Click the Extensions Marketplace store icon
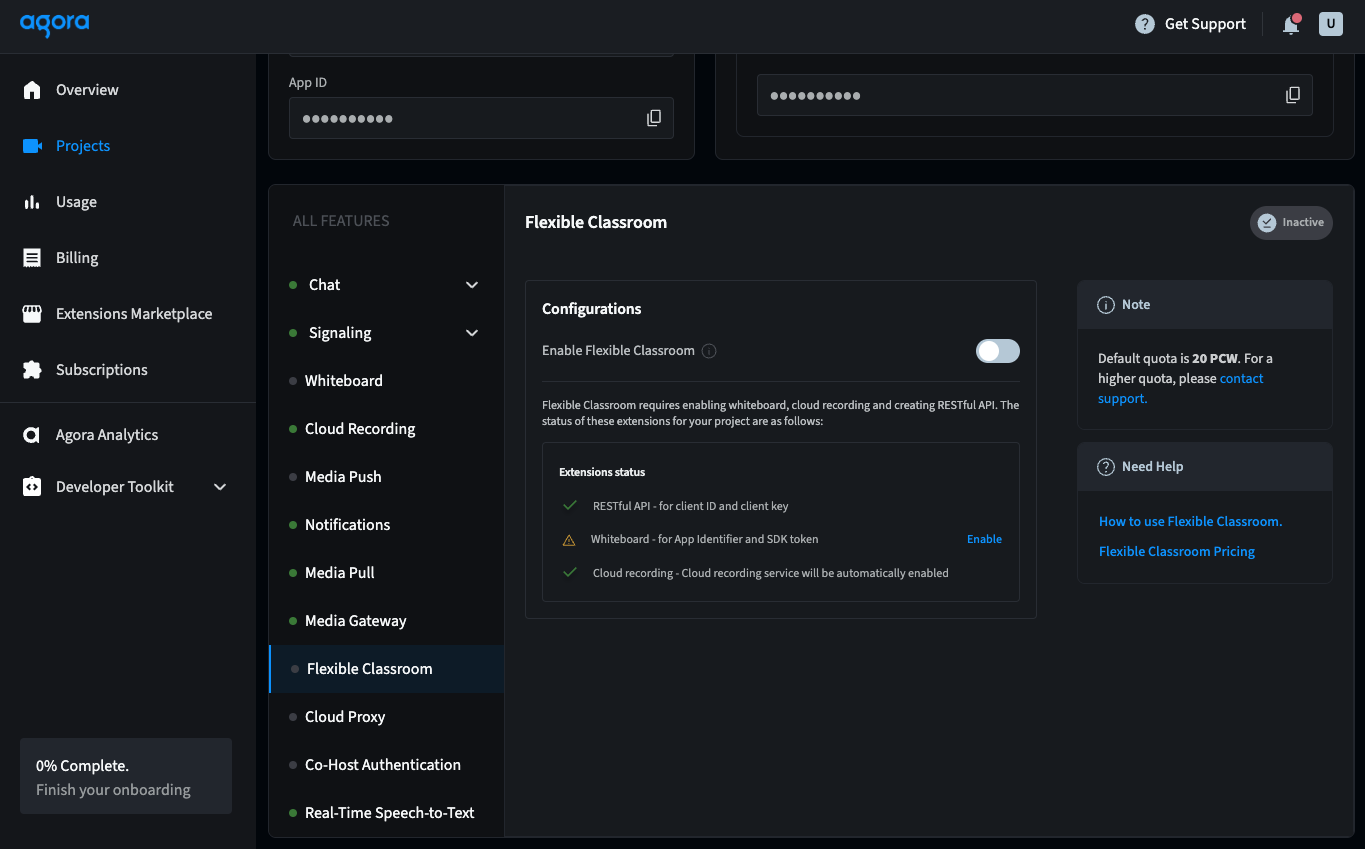Viewport: 1365px width, 849px height. (32, 314)
